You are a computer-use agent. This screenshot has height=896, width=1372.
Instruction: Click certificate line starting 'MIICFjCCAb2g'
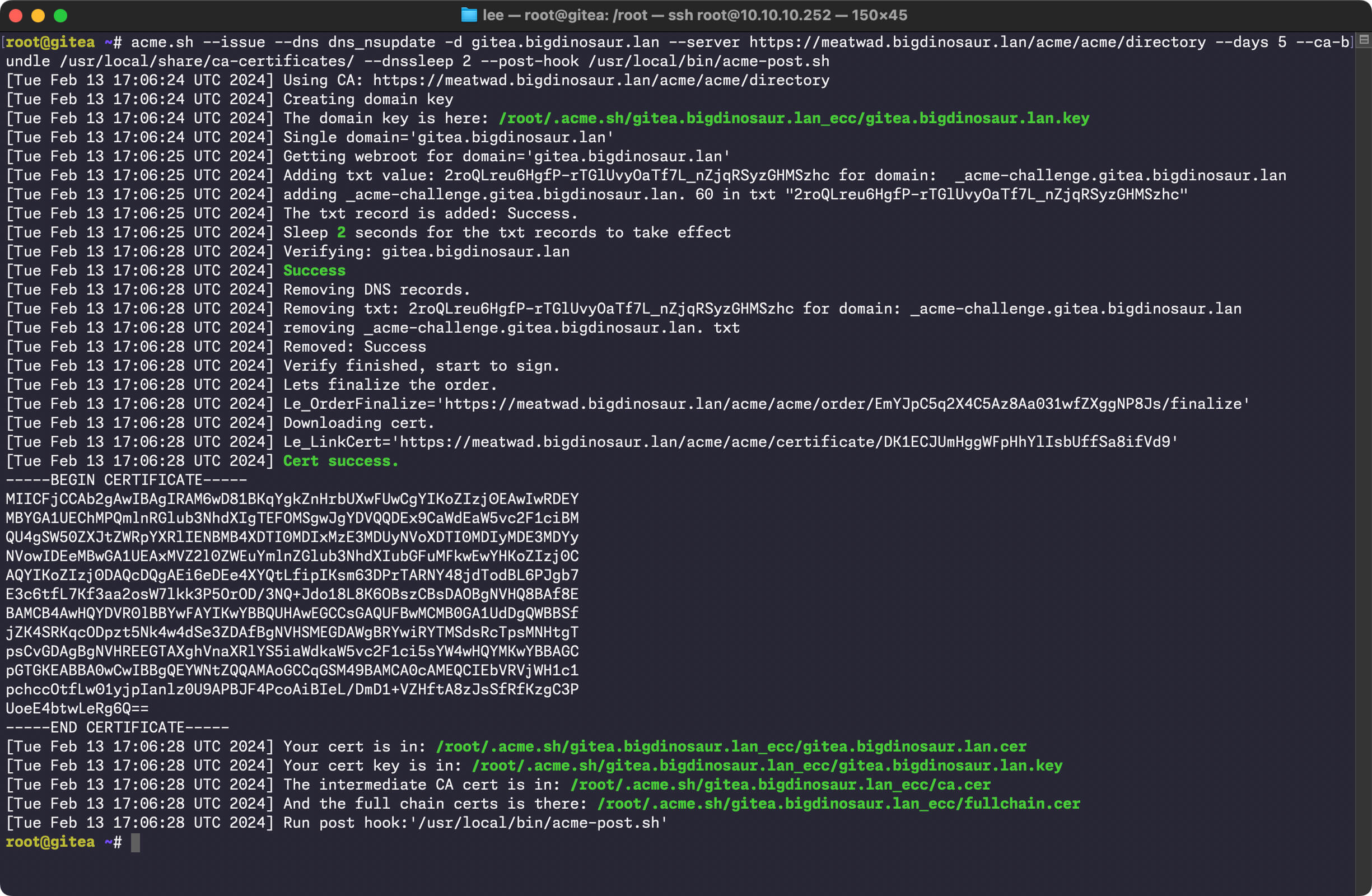click(x=292, y=500)
